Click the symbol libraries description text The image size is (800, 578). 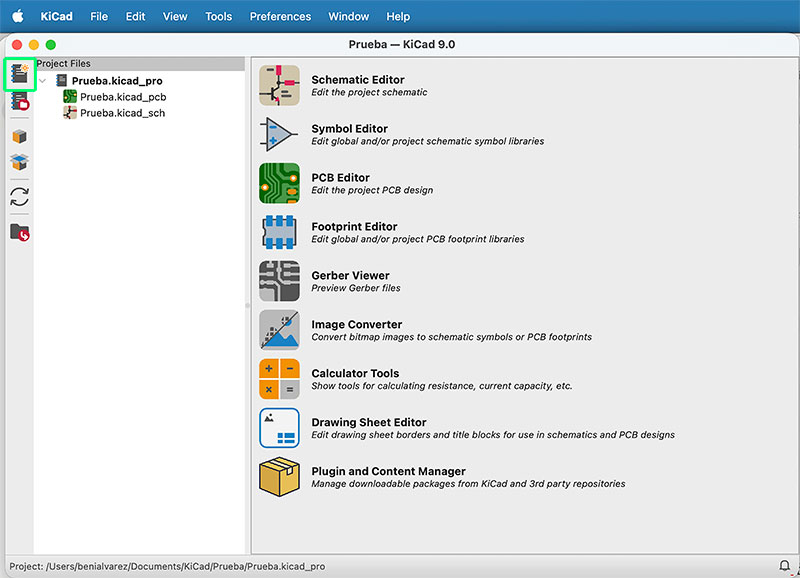pos(428,141)
